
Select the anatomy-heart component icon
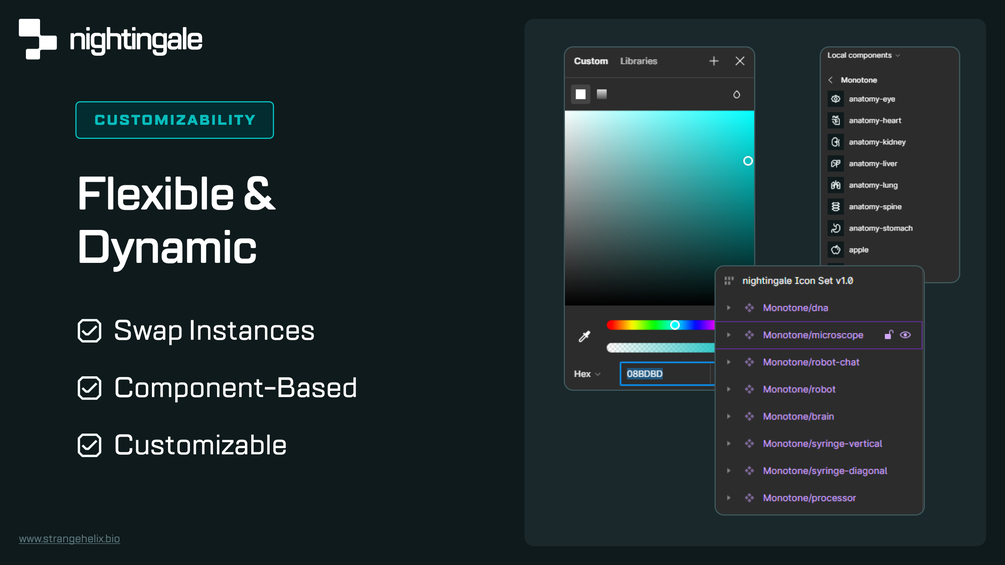pyautogui.click(x=835, y=120)
